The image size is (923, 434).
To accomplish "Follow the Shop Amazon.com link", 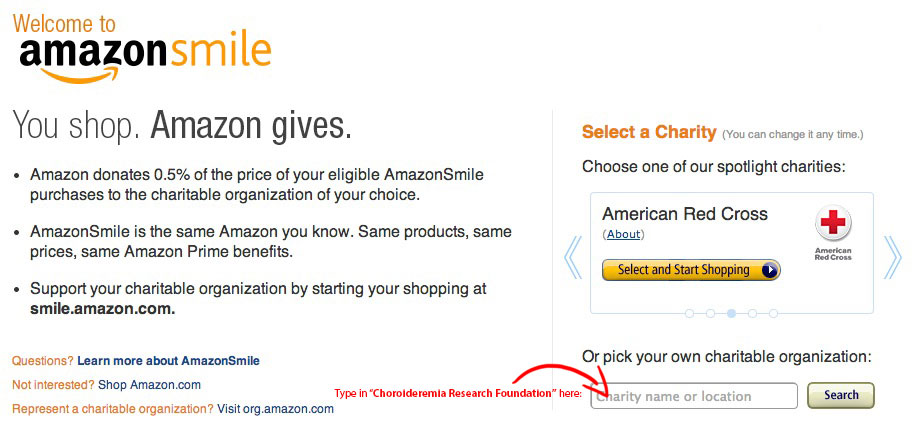I will (150, 385).
